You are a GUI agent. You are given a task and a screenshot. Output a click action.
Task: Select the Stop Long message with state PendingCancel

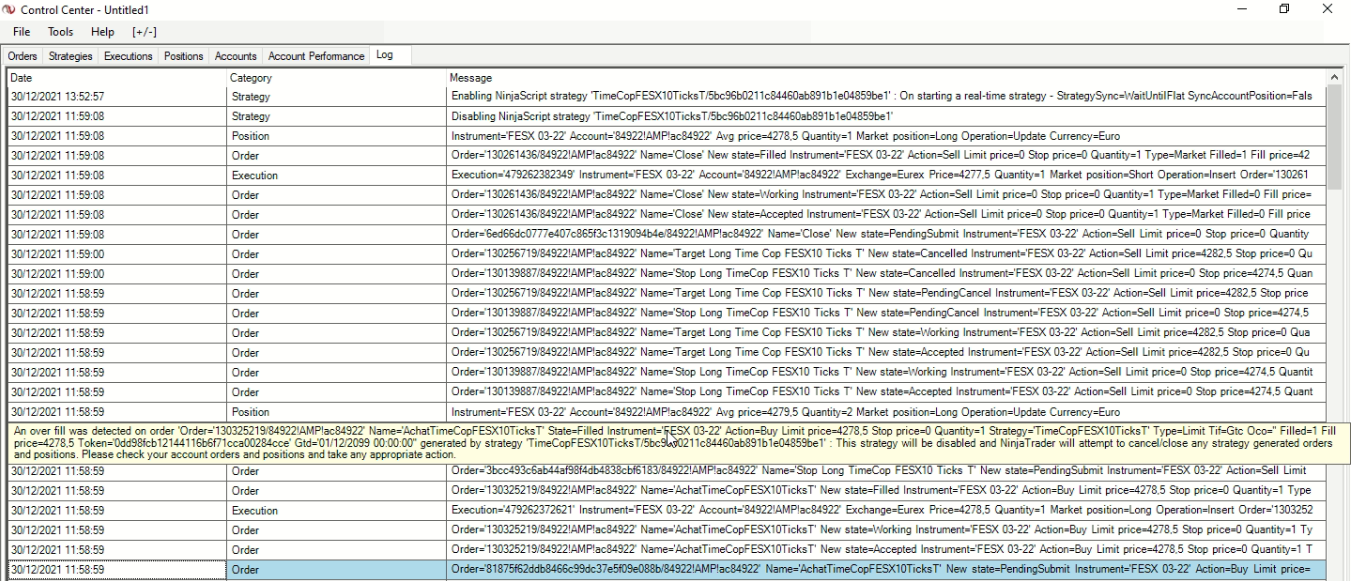(x=887, y=312)
